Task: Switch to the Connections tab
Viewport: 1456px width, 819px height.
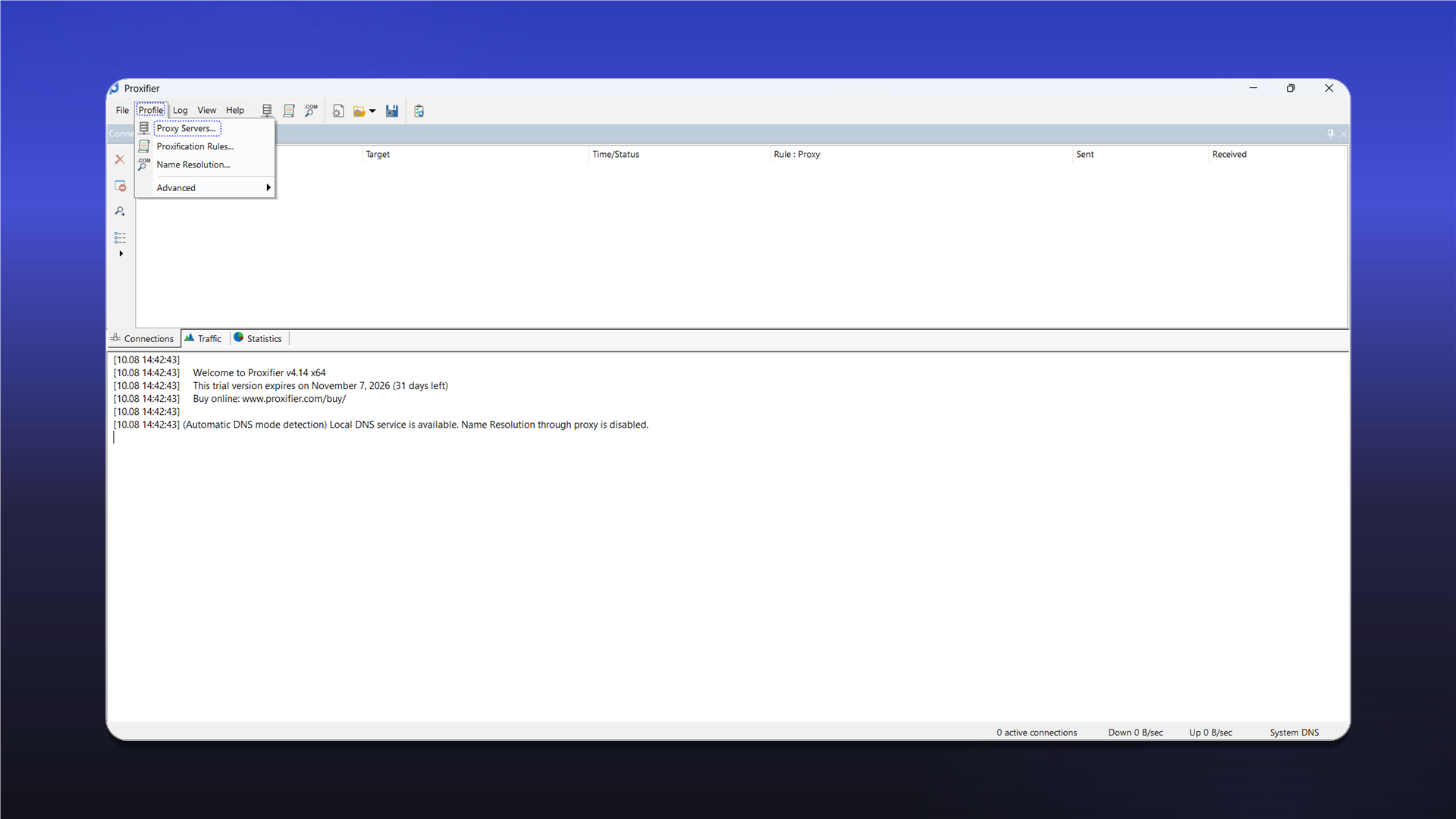Action: point(143,338)
